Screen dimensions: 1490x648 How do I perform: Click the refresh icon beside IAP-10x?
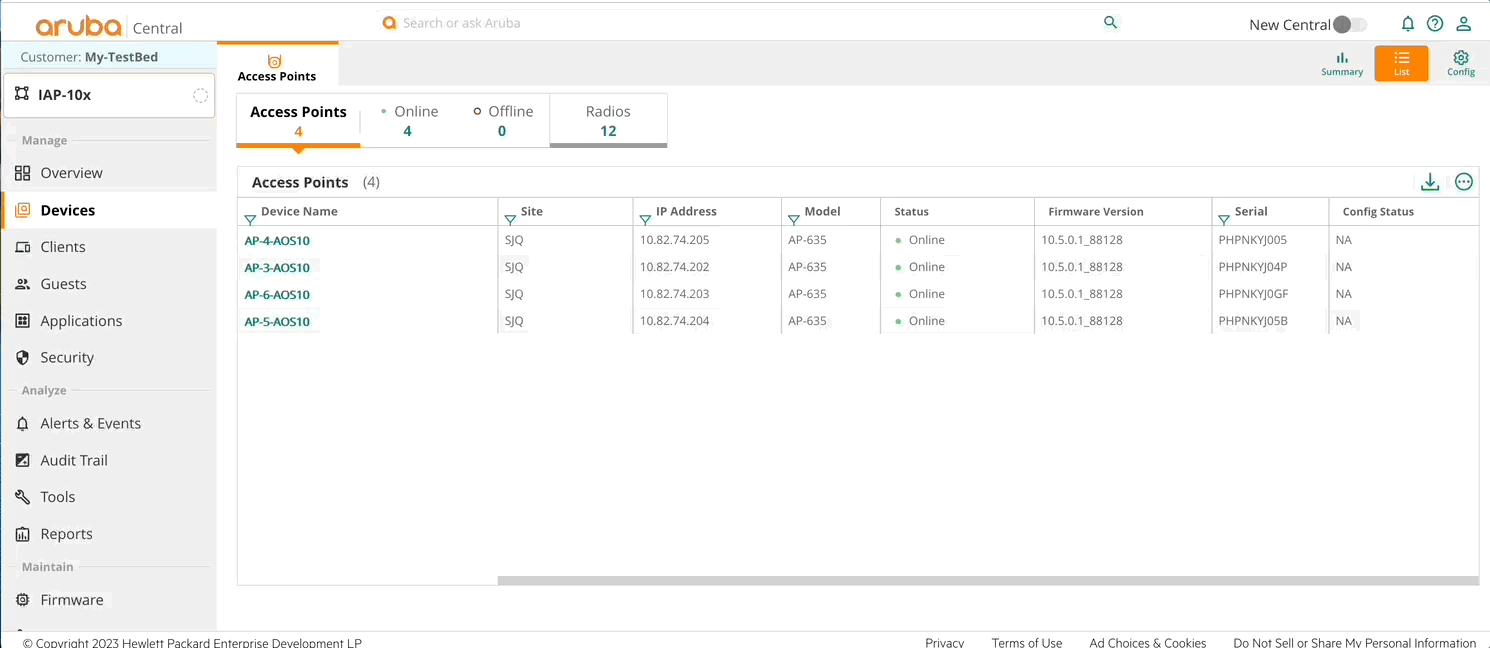coord(200,95)
